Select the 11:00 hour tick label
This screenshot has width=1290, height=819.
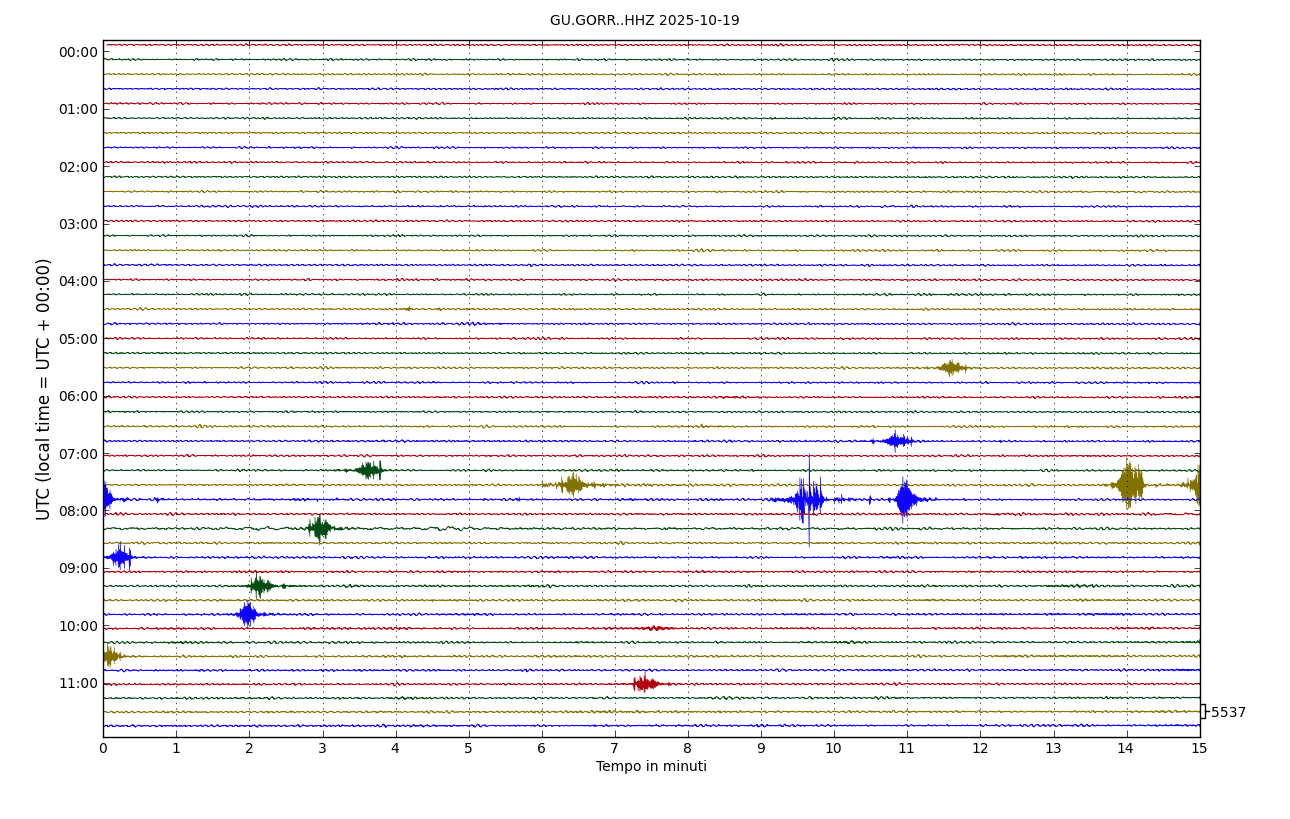pos(78,684)
